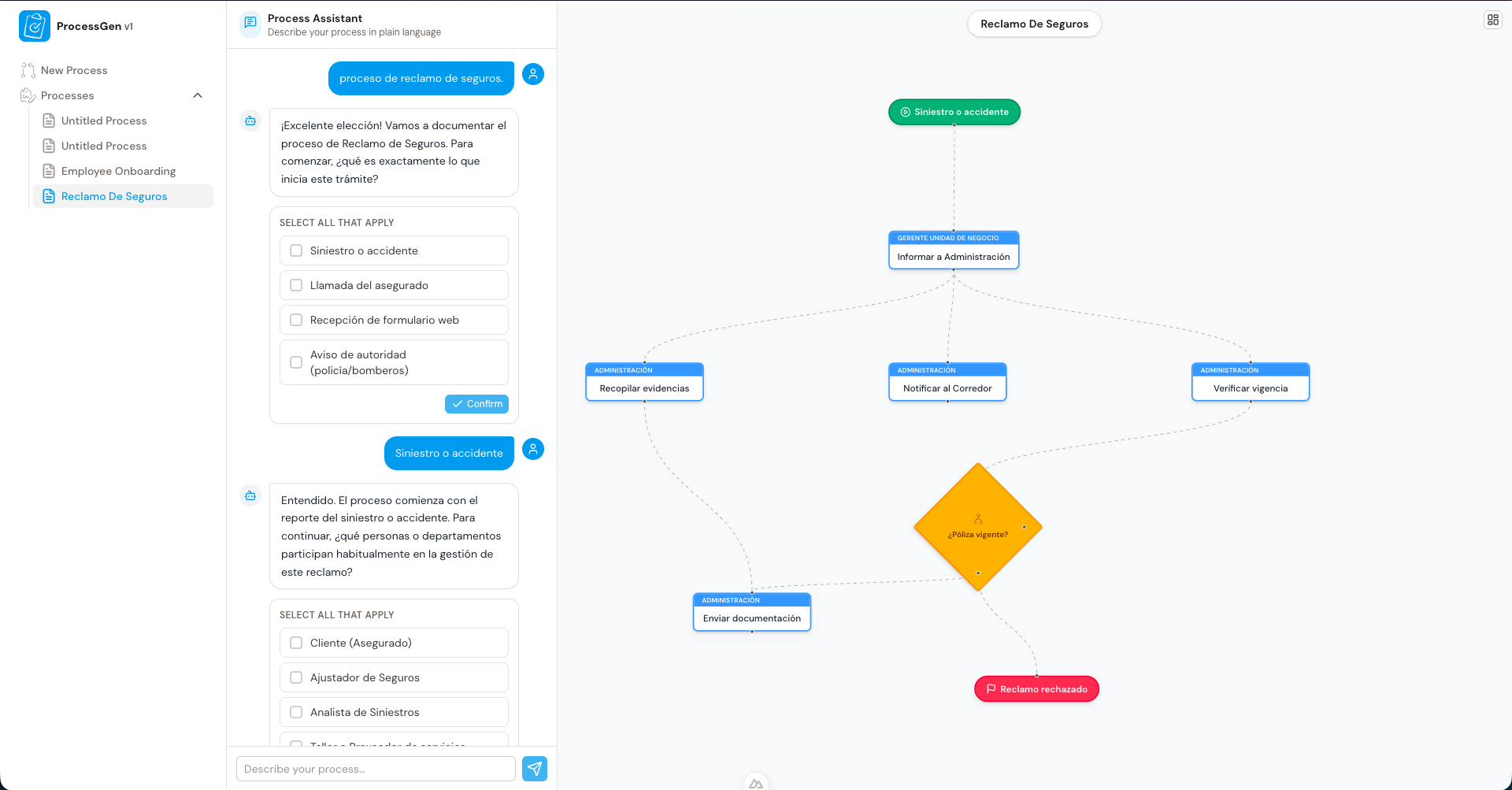The height and width of the screenshot is (790, 1512).
Task: Click the Process Assistant chat bubble icon
Action: [250, 24]
